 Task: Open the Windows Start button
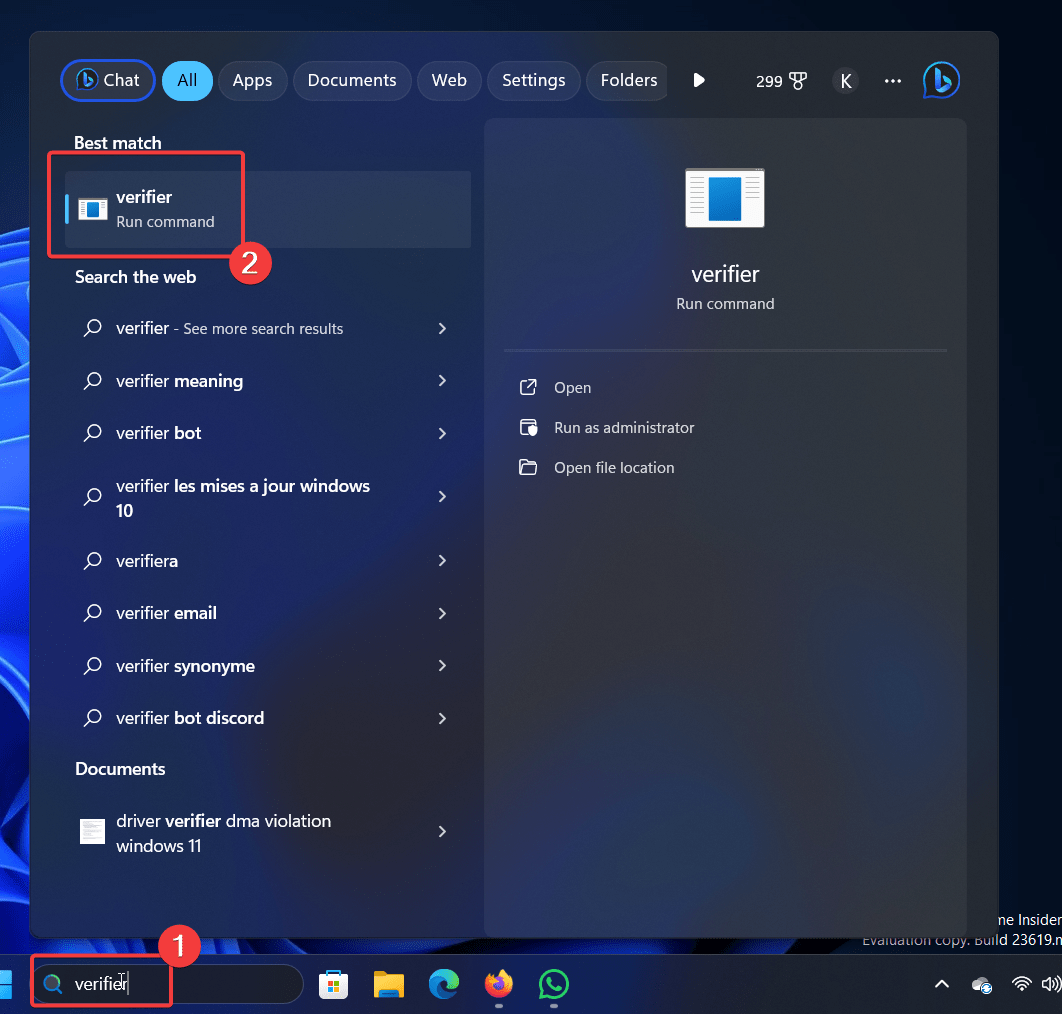point(6,984)
